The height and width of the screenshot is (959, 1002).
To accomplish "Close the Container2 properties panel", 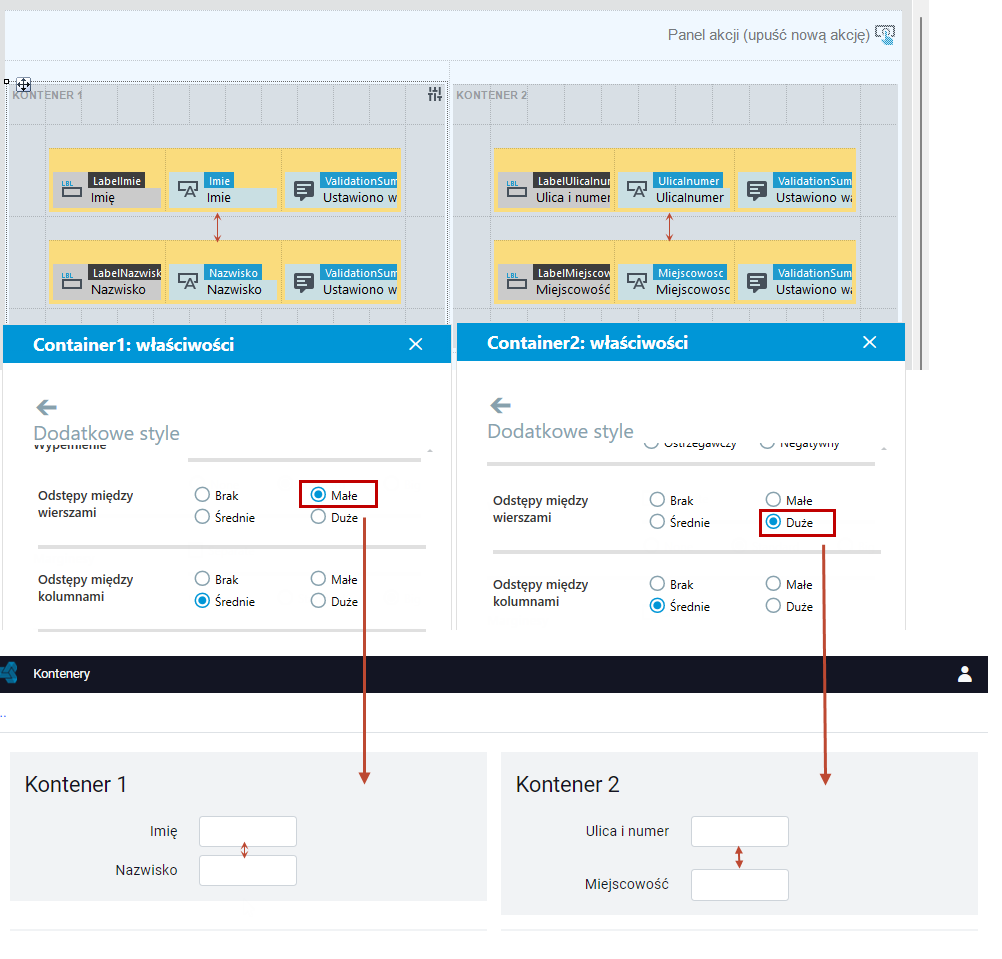I will [869, 342].
